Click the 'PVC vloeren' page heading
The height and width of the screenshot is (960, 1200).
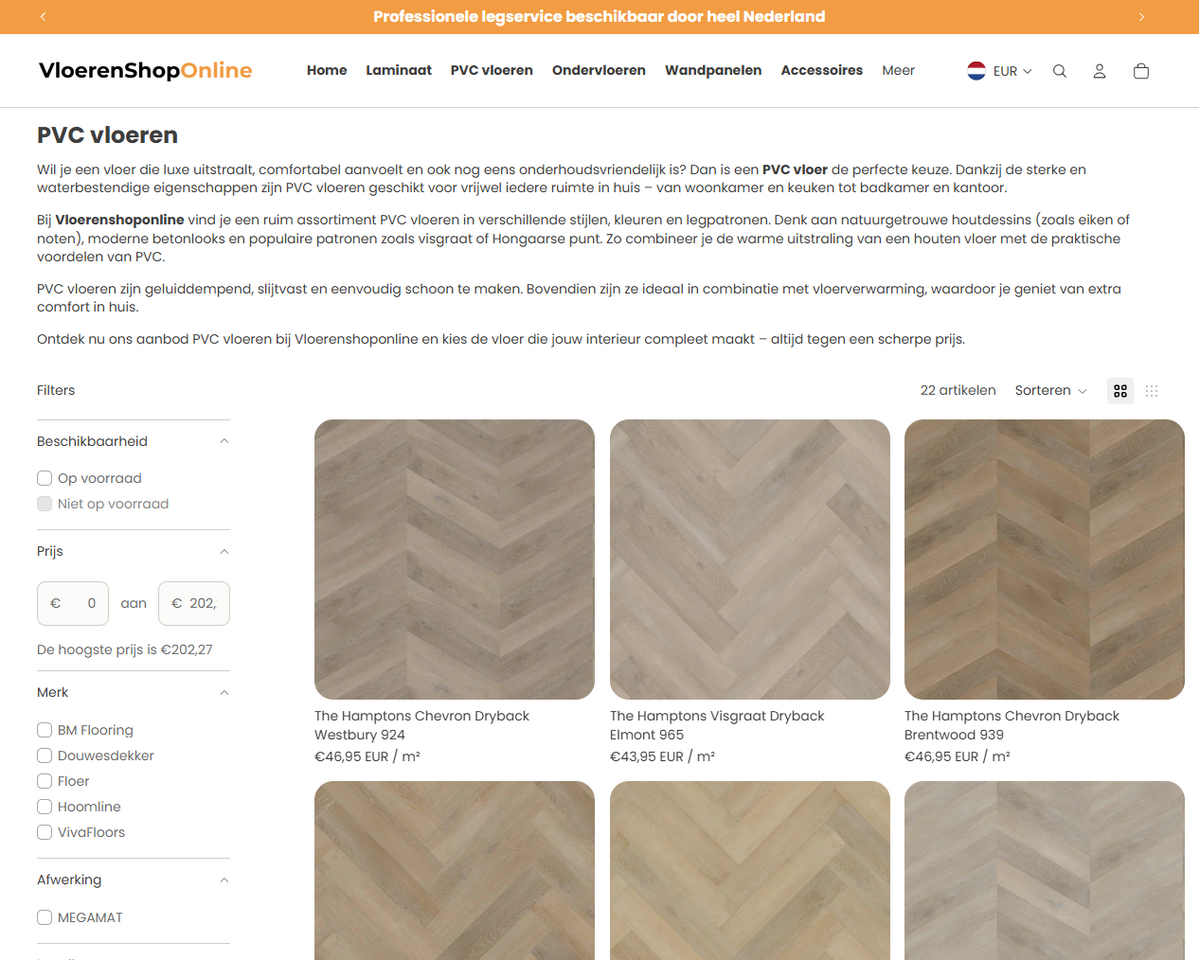click(108, 135)
